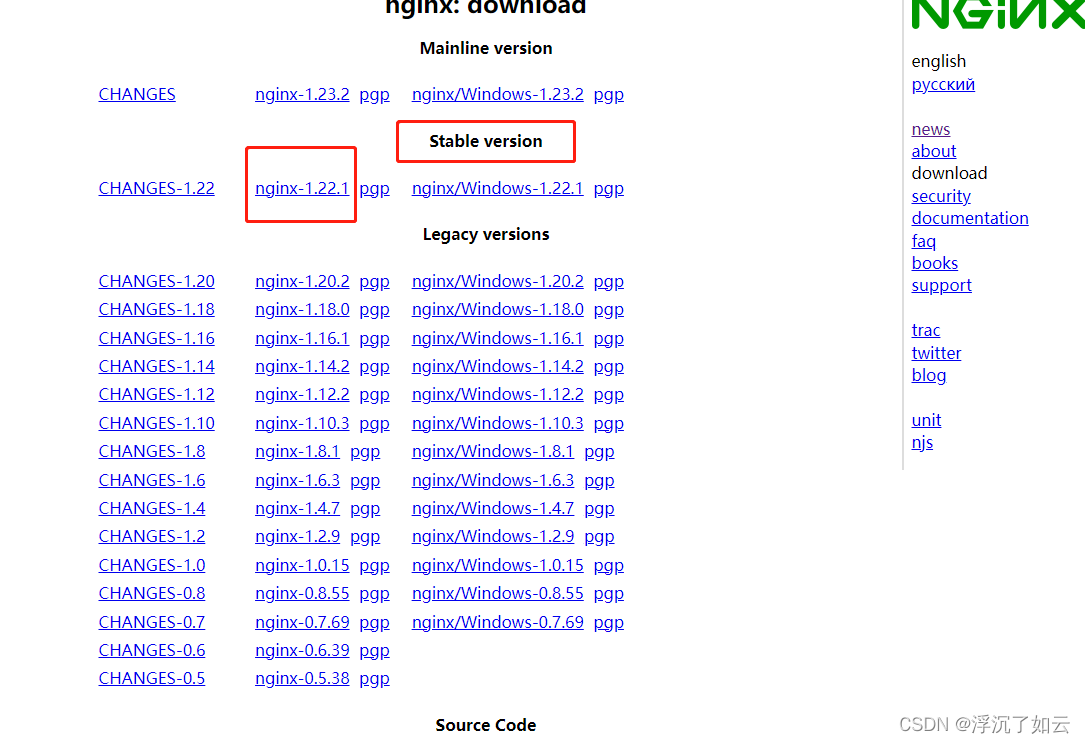1085x744 pixels.
Task: Download nginx-0.8.55 source
Action: 302,593
